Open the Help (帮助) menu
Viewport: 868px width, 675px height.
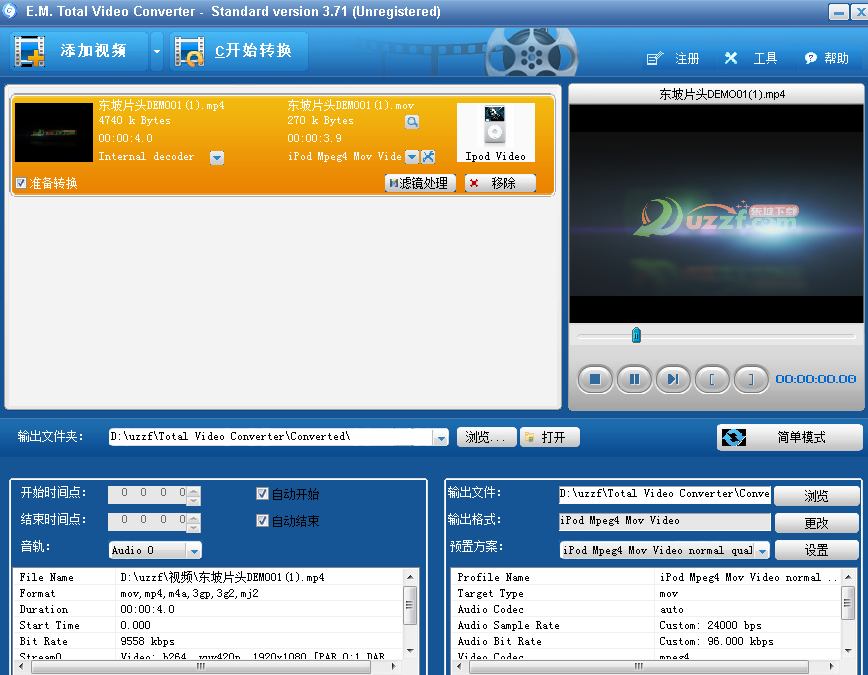coord(826,58)
